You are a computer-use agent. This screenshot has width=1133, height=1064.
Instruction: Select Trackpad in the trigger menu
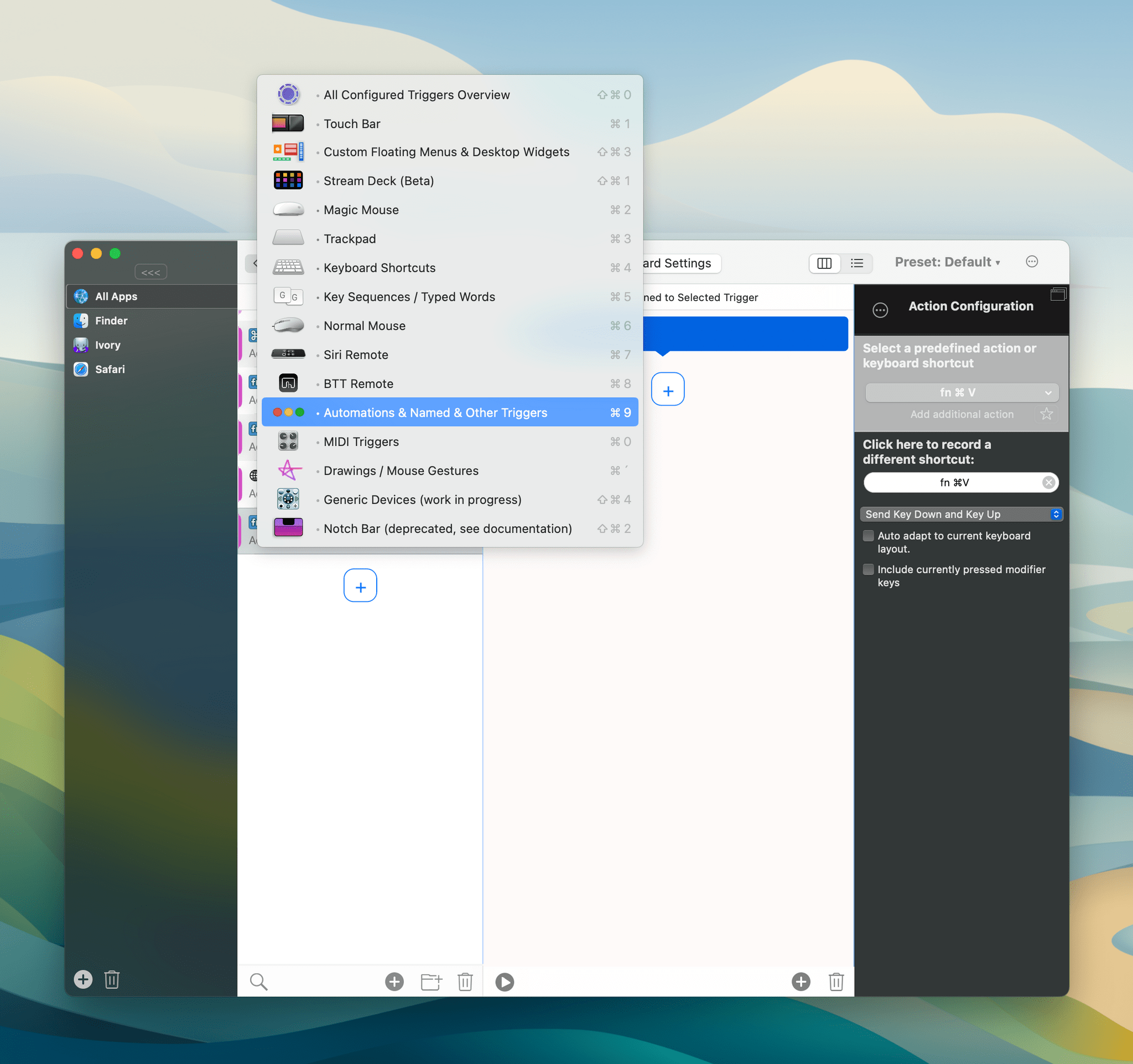[x=450, y=239]
